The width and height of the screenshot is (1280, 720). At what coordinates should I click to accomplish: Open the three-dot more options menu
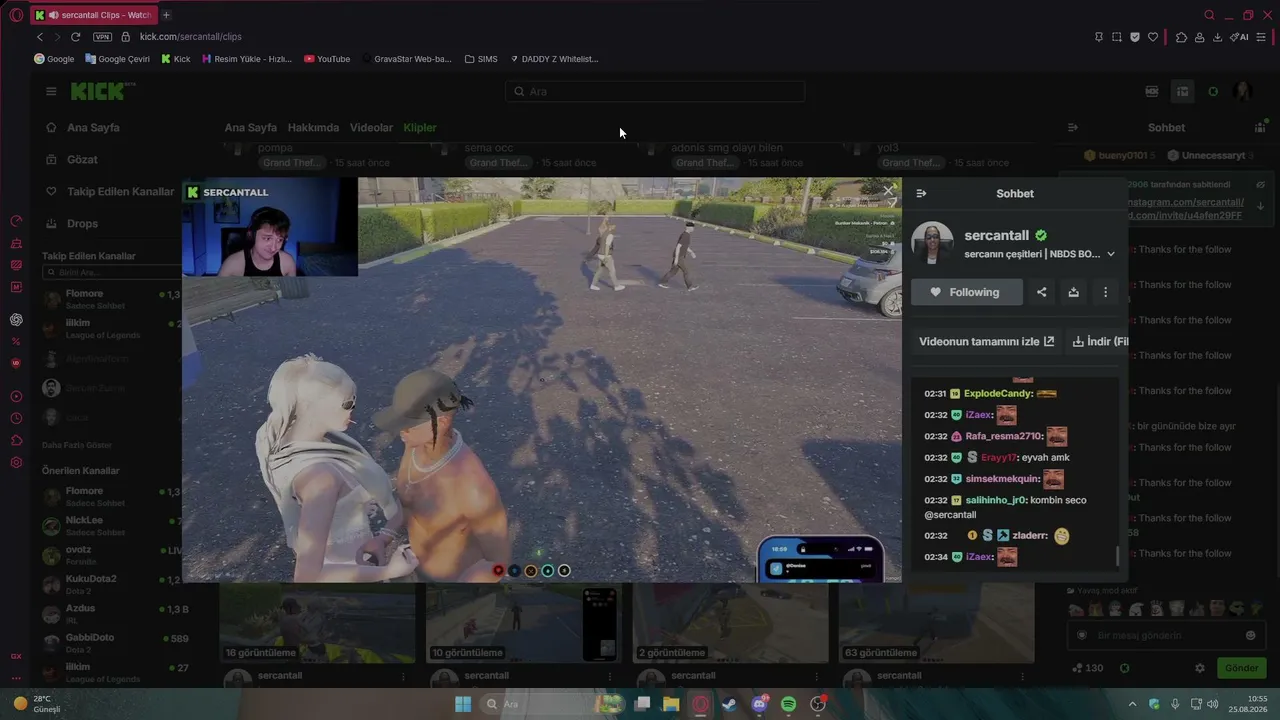1105,292
